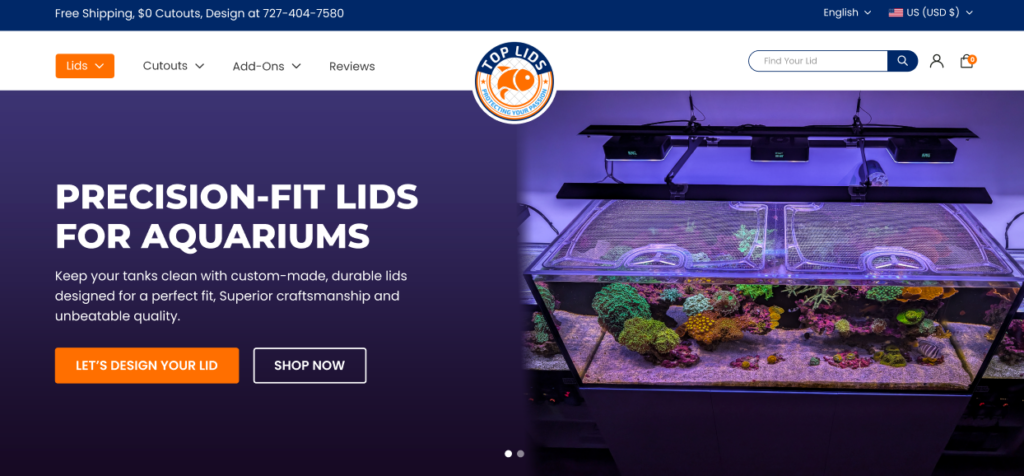Select the first carousel slide dot
Screen dimensions: 1024x476
coord(508,453)
